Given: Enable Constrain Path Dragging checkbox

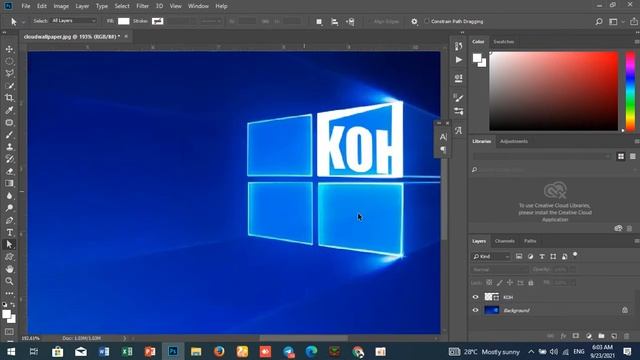Looking at the screenshot, I should click(x=427, y=21).
